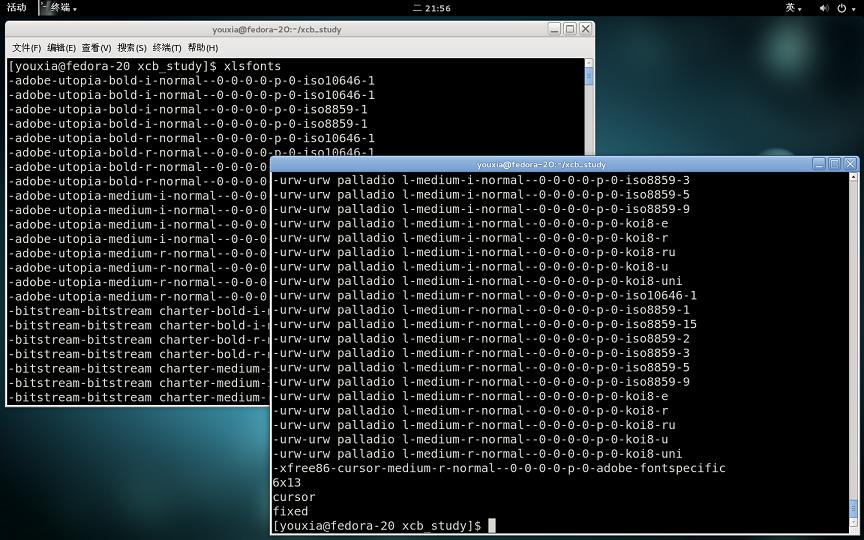864x540 pixels.
Task: Click the palladio medium-i iso8859-9 line
Action: point(481,209)
